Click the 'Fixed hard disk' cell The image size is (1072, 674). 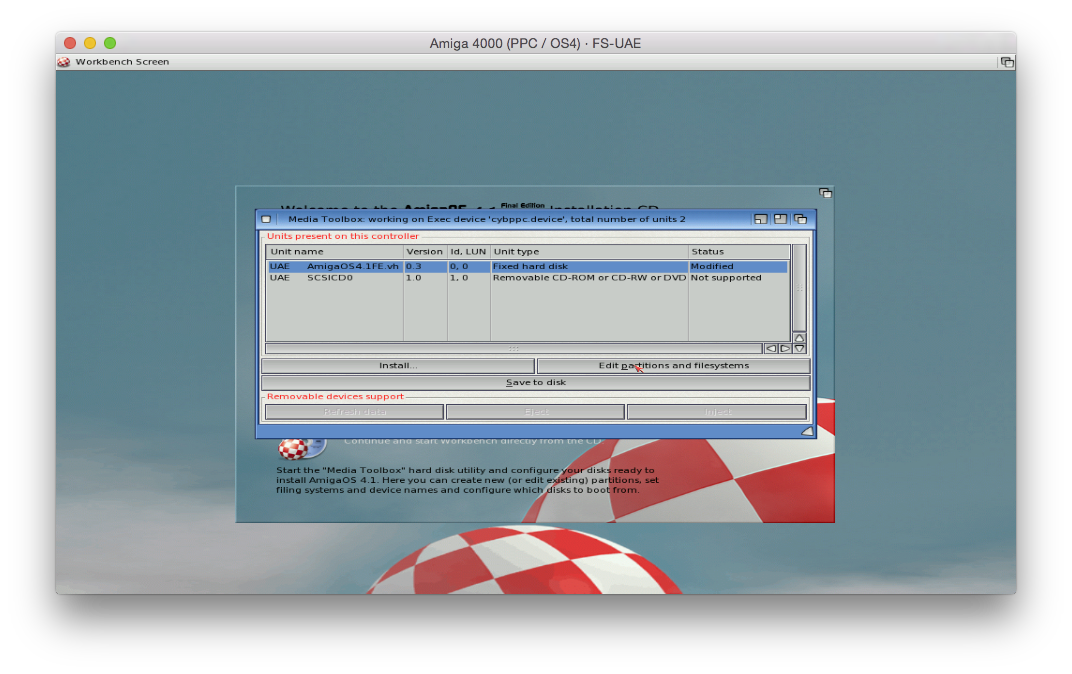[531, 267]
